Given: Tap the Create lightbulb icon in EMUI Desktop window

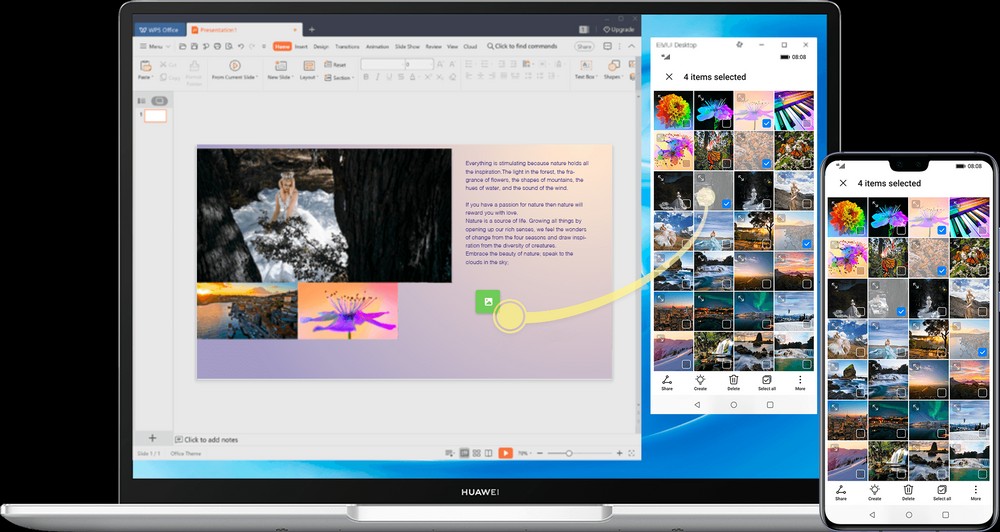Looking at the screenshot, I should coord(700,382).
